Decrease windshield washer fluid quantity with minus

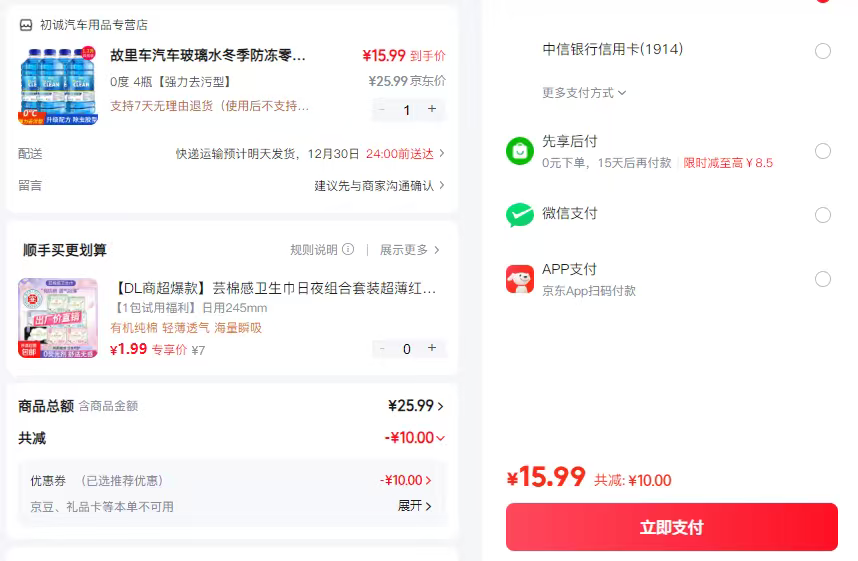point(381,109)
